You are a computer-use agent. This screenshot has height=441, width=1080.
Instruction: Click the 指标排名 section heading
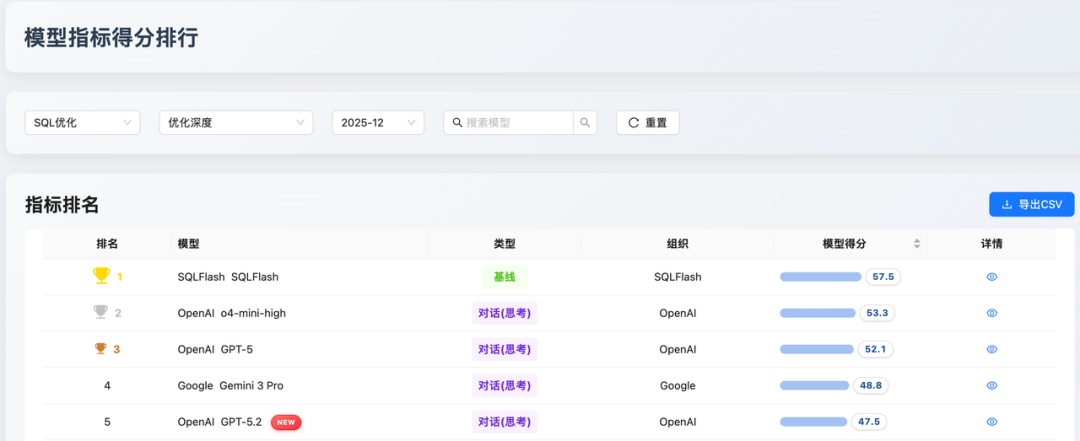point(62,205)
